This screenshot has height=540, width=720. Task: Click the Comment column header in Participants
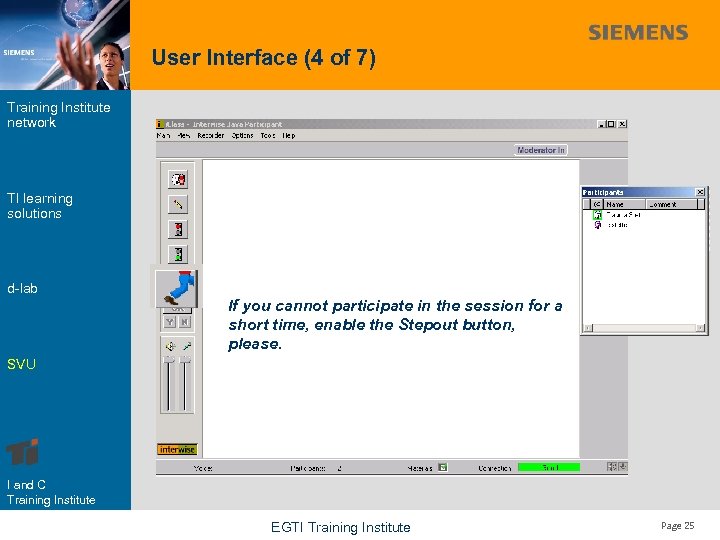[672, 204]
